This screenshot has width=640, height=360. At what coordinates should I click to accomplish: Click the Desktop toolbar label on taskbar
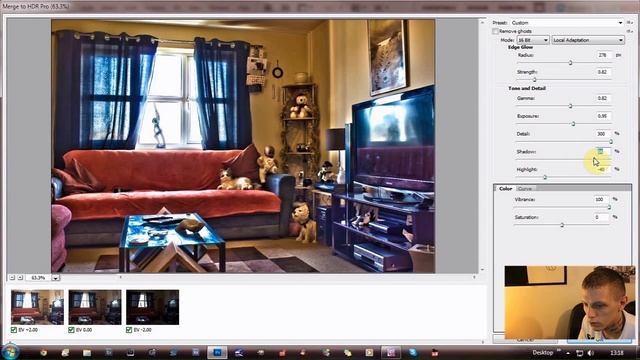click(x=542, y=352)
